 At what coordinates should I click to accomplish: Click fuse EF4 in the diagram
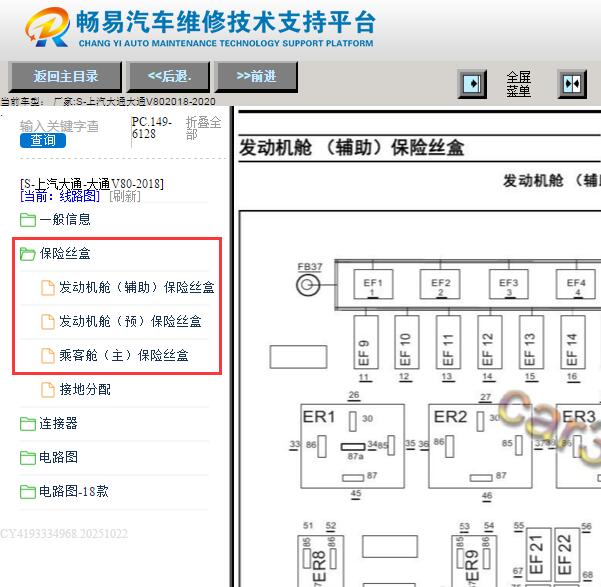[576, 284]
